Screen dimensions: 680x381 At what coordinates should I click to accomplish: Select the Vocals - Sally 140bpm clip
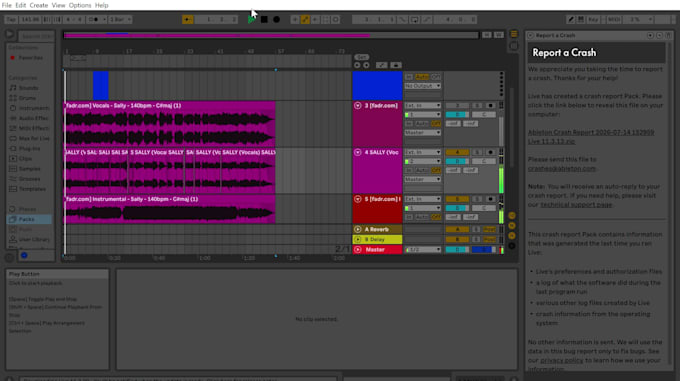(x=170, y=124)
